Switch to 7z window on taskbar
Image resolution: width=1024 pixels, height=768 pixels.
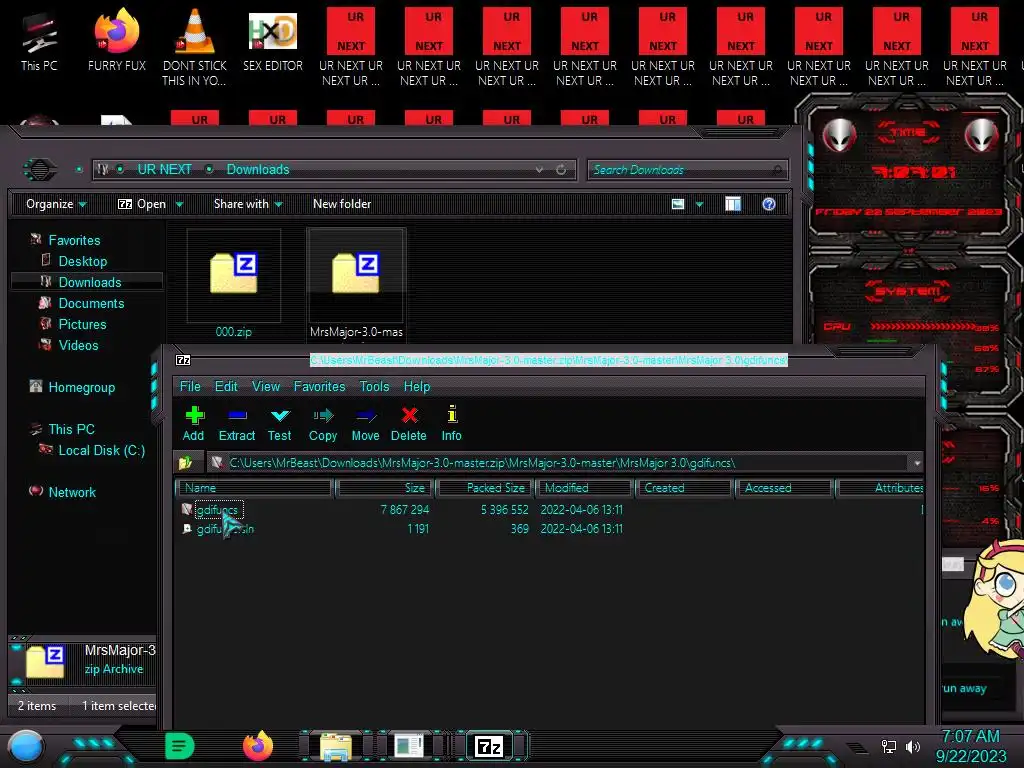coord(489,746)
